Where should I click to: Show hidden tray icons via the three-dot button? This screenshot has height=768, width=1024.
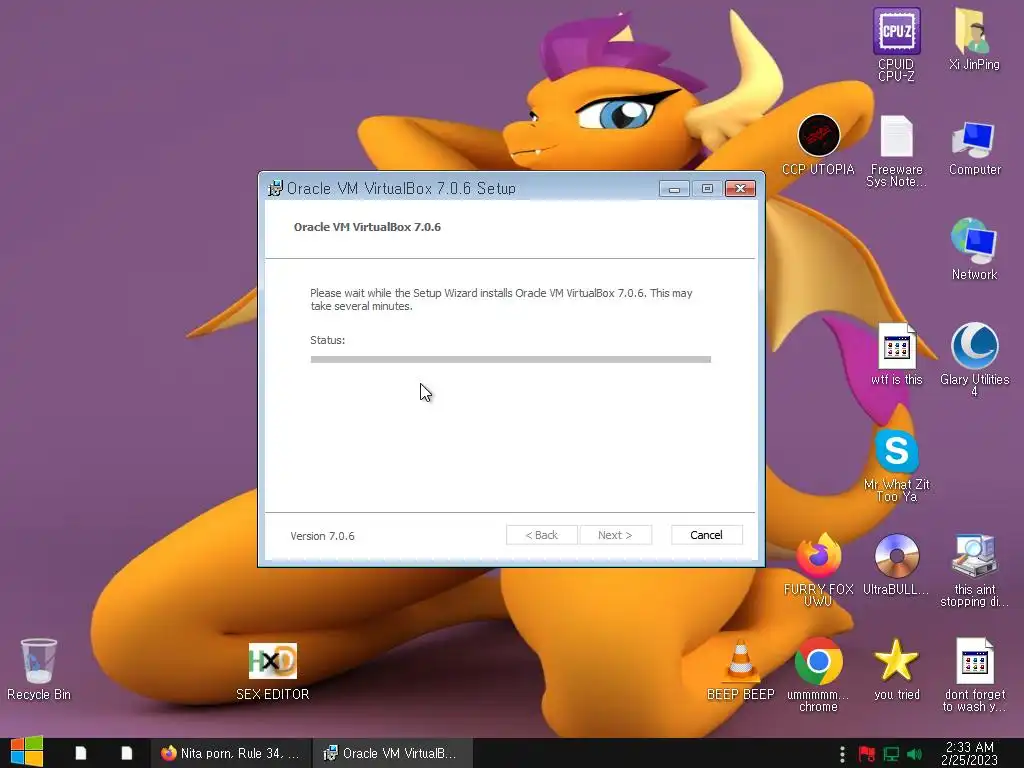coord(842,754)
